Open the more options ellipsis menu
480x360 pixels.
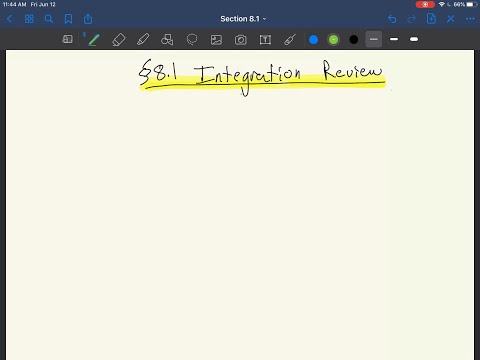pyautogui.click(x=470, y=19)
